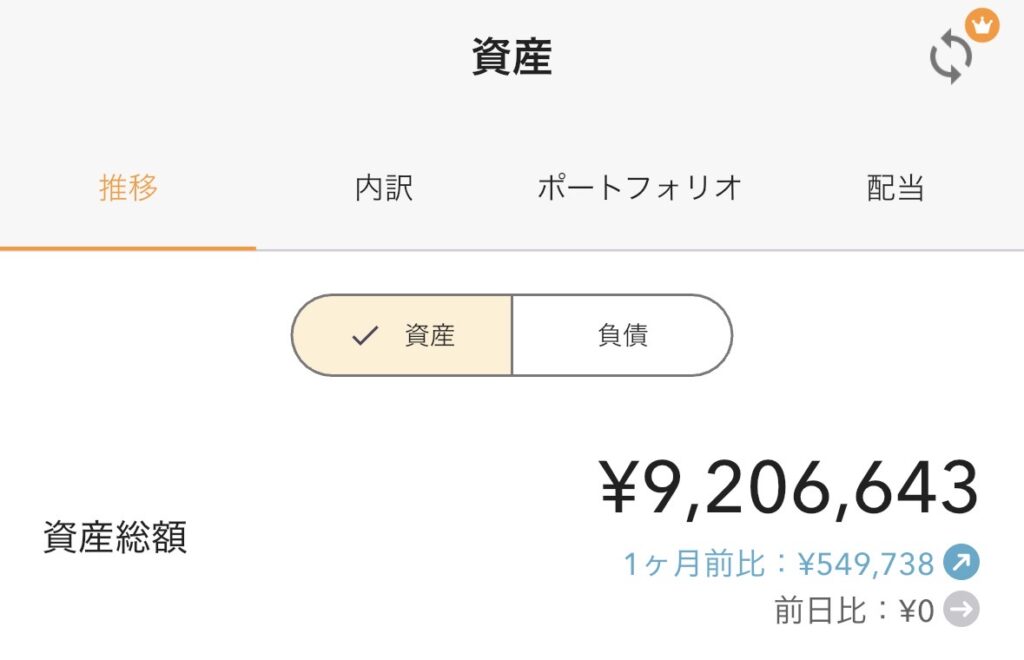The height and width of the screenshot is (660, 1024).
Task: Tap the ¥0 daily change value
Action: (916, 610)
